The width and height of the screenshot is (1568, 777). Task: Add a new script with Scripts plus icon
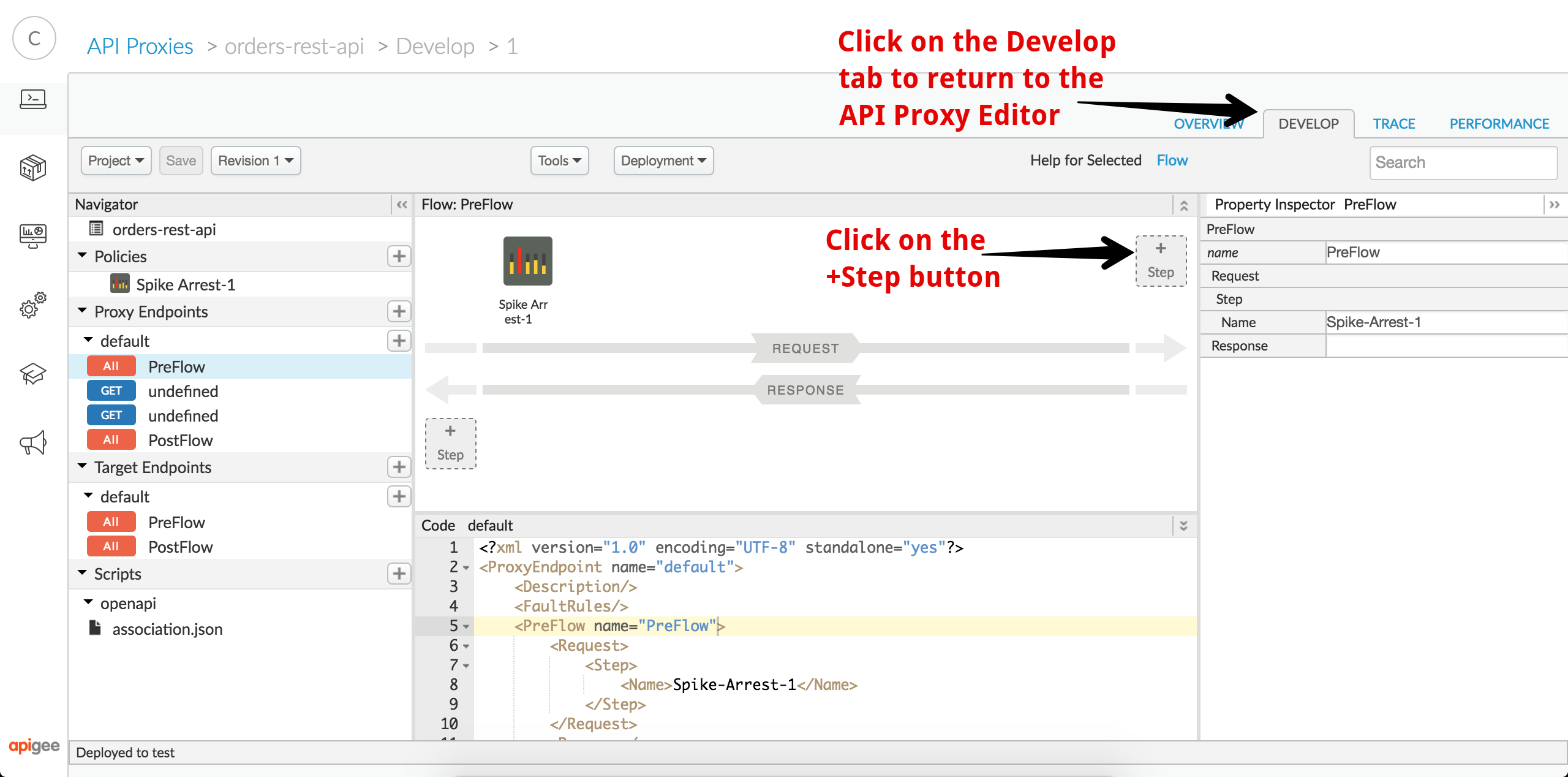click(x=399, y=574)
